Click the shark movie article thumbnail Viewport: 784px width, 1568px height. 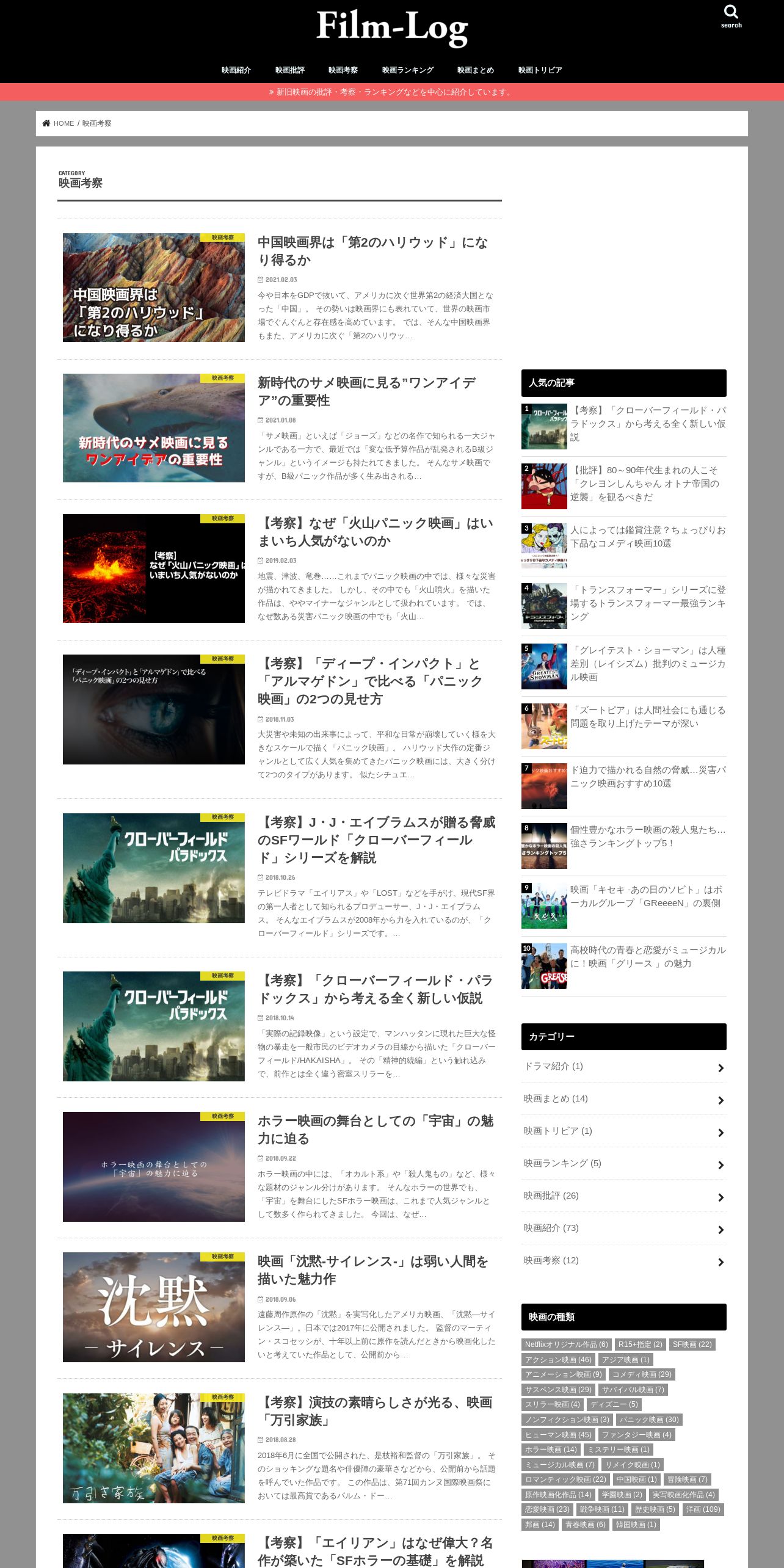154,428
